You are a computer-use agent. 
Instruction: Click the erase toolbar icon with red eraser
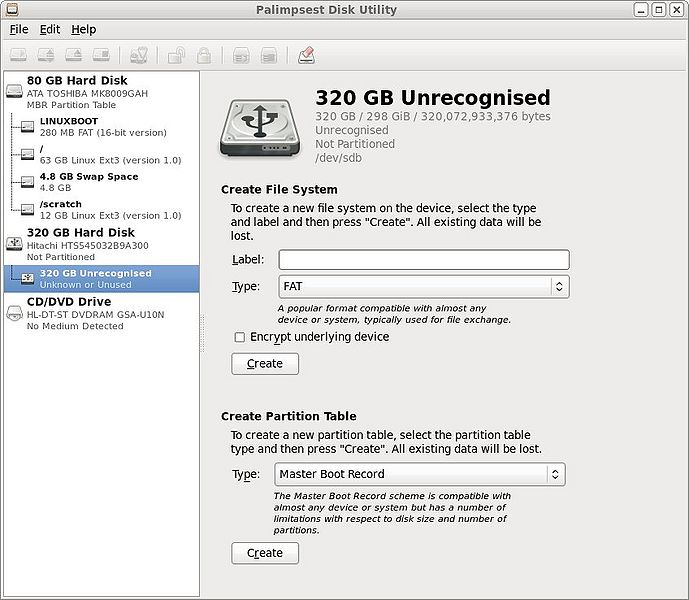coord(306,55)
